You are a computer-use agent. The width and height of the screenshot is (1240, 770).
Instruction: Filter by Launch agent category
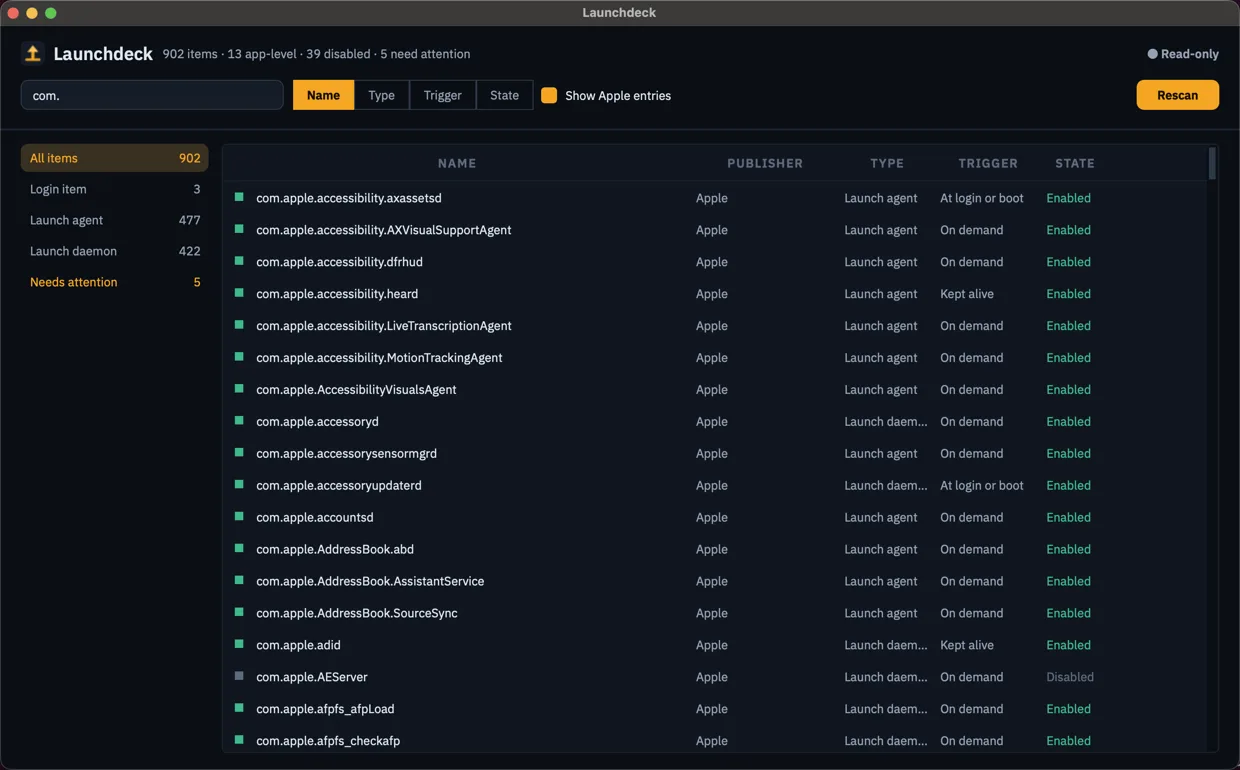pyautogui.click(x=115, y=220)
